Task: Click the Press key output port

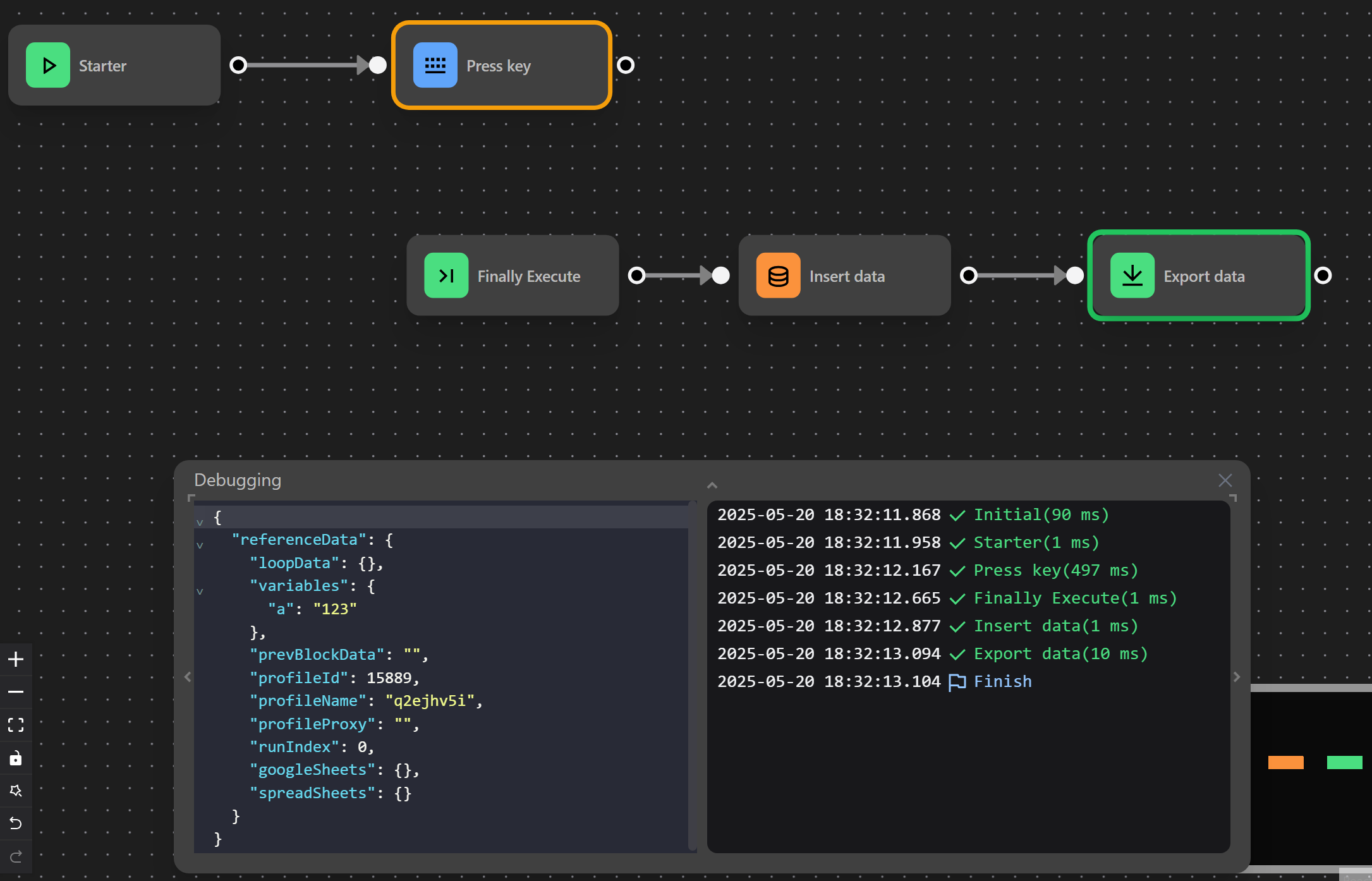Action: pyautogui.click(x=625, y=65)
